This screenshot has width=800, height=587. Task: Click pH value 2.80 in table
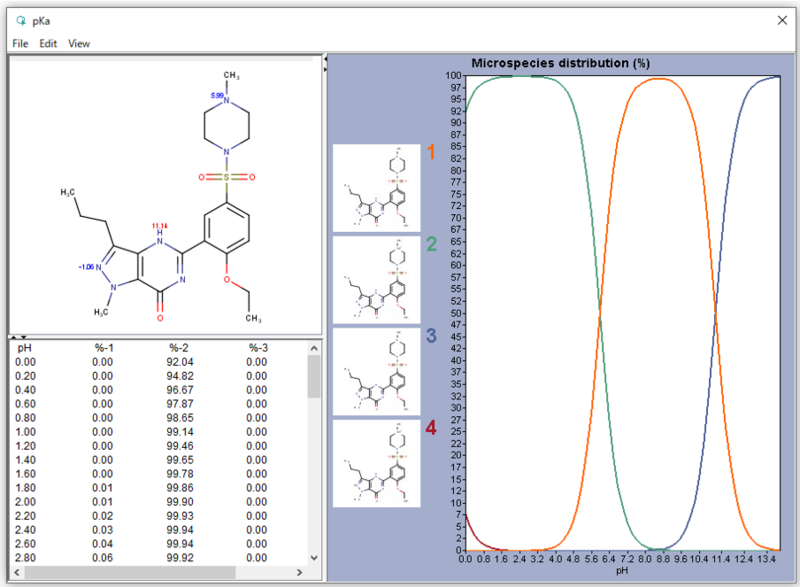point(25,558)
